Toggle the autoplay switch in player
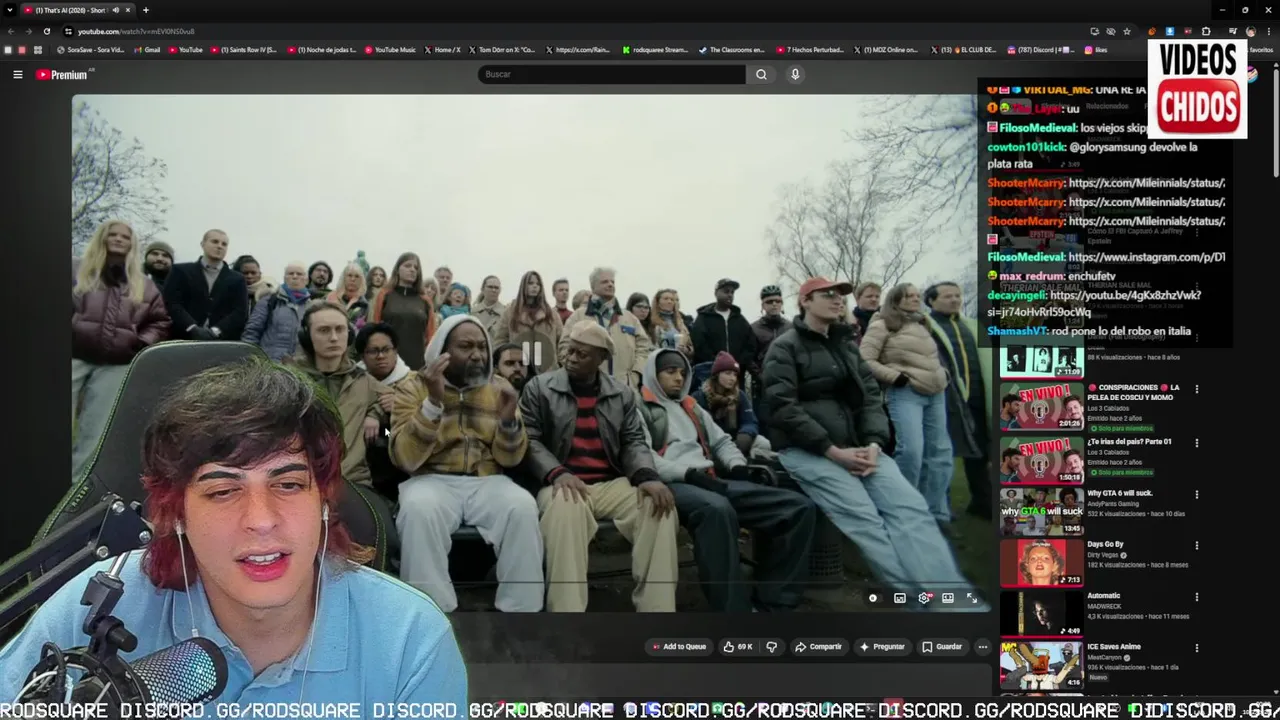The width and height of the screenshot is (1280, 720). 873,598
